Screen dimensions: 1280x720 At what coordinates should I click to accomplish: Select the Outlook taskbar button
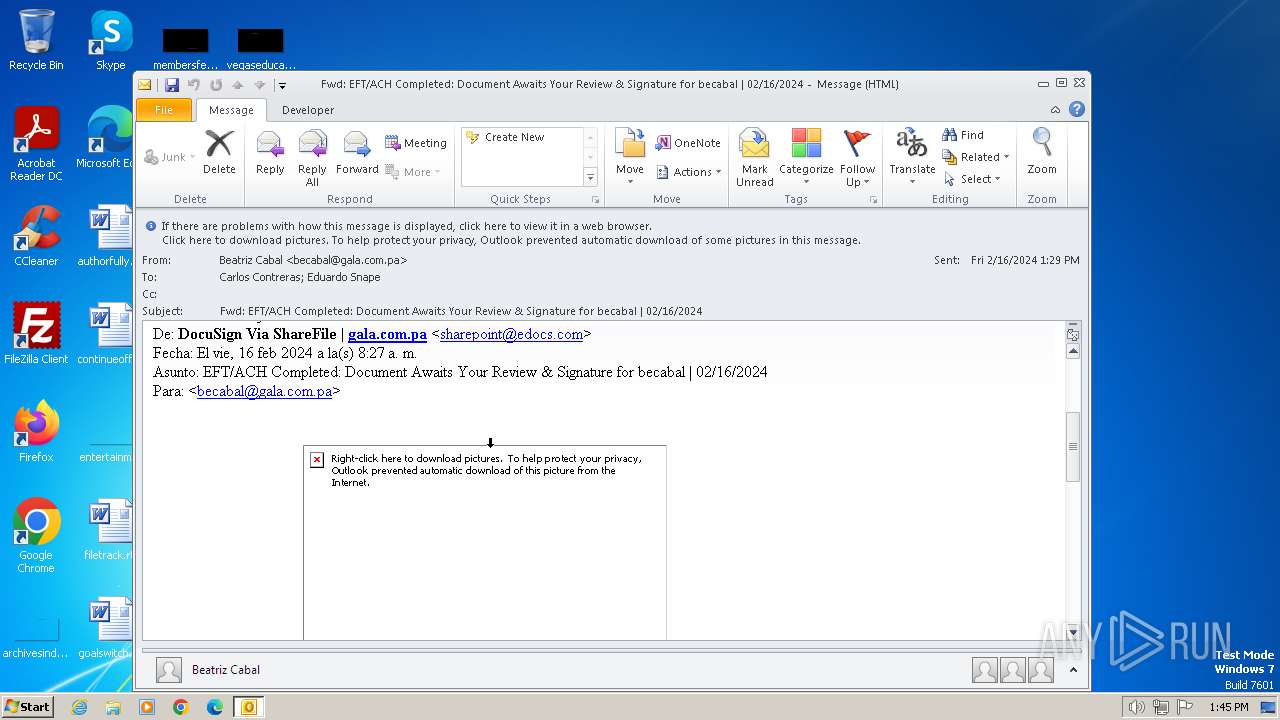click(x=248, y=707)
